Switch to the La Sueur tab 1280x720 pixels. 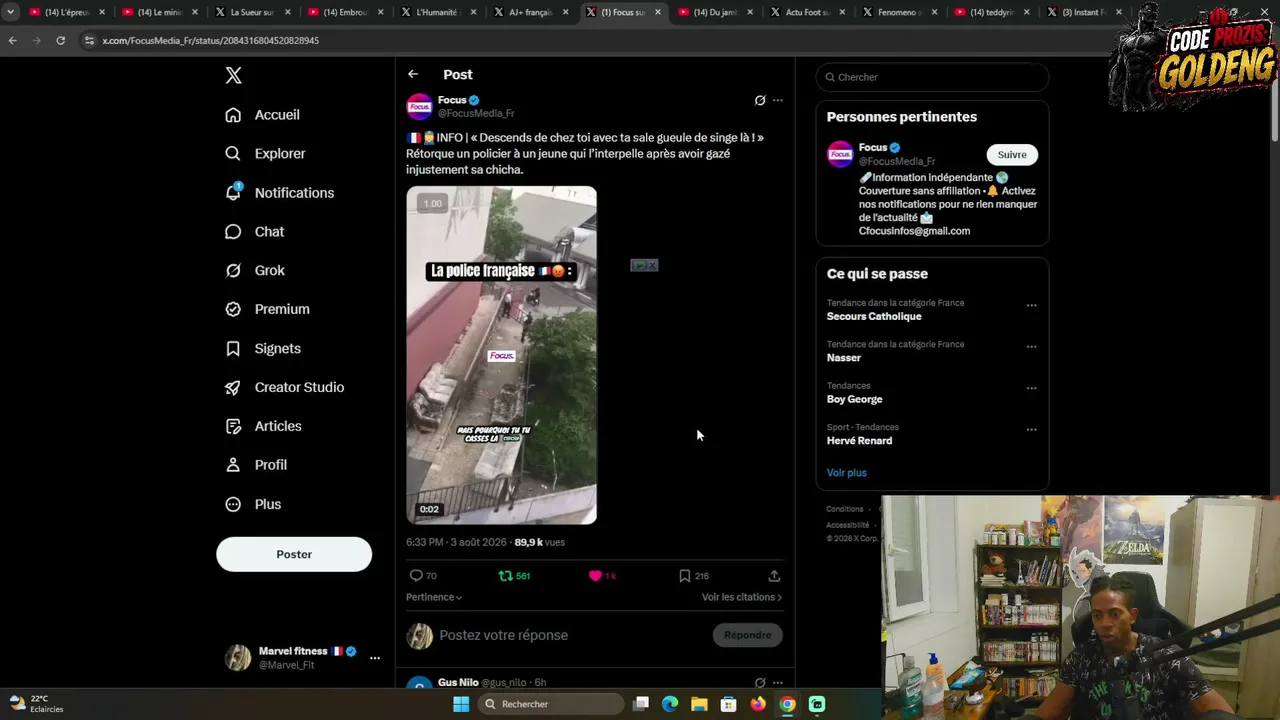[x=250, y=12]
